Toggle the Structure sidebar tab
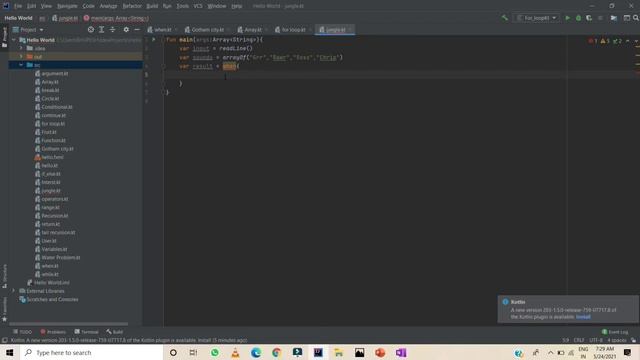This screenshot has width=640, height=360. click(x=4, y=276)
